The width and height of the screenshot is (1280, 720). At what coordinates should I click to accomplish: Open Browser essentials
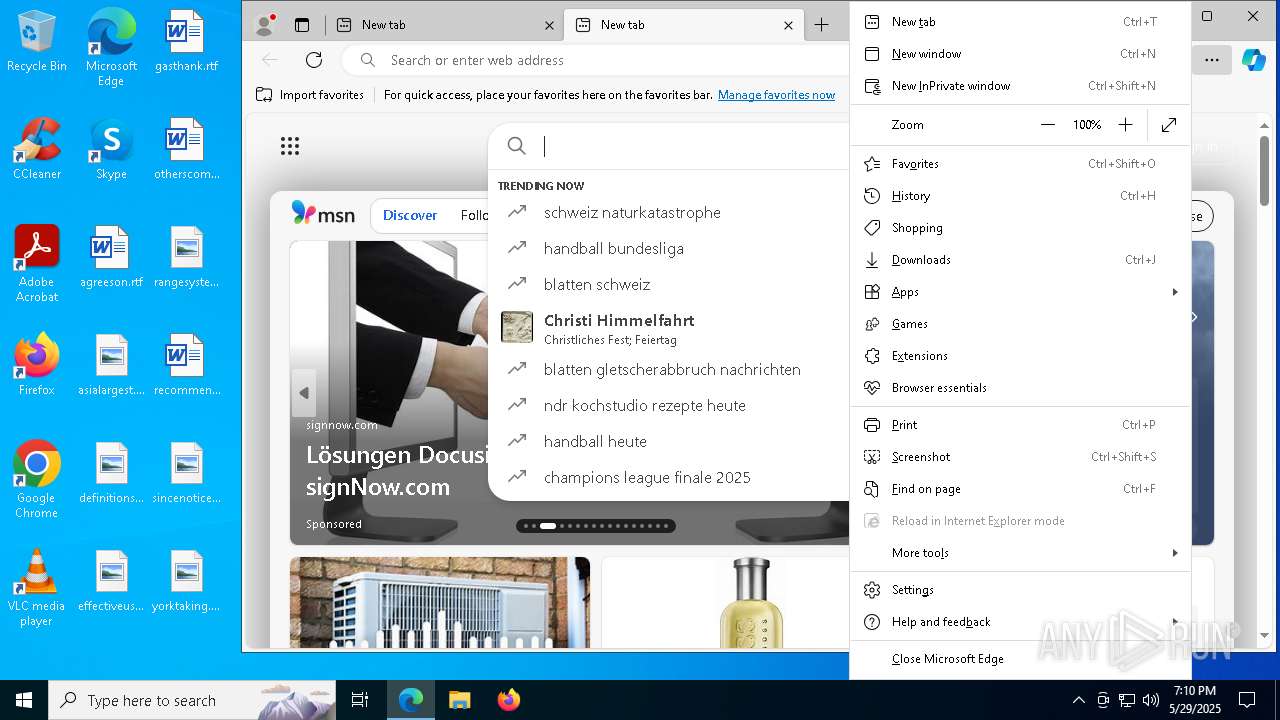pos(1020,388)
